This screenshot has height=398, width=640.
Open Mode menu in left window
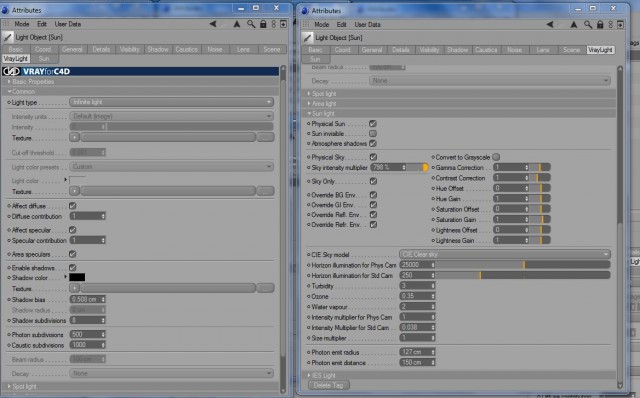pyautogui.click(x=22, y=24)
